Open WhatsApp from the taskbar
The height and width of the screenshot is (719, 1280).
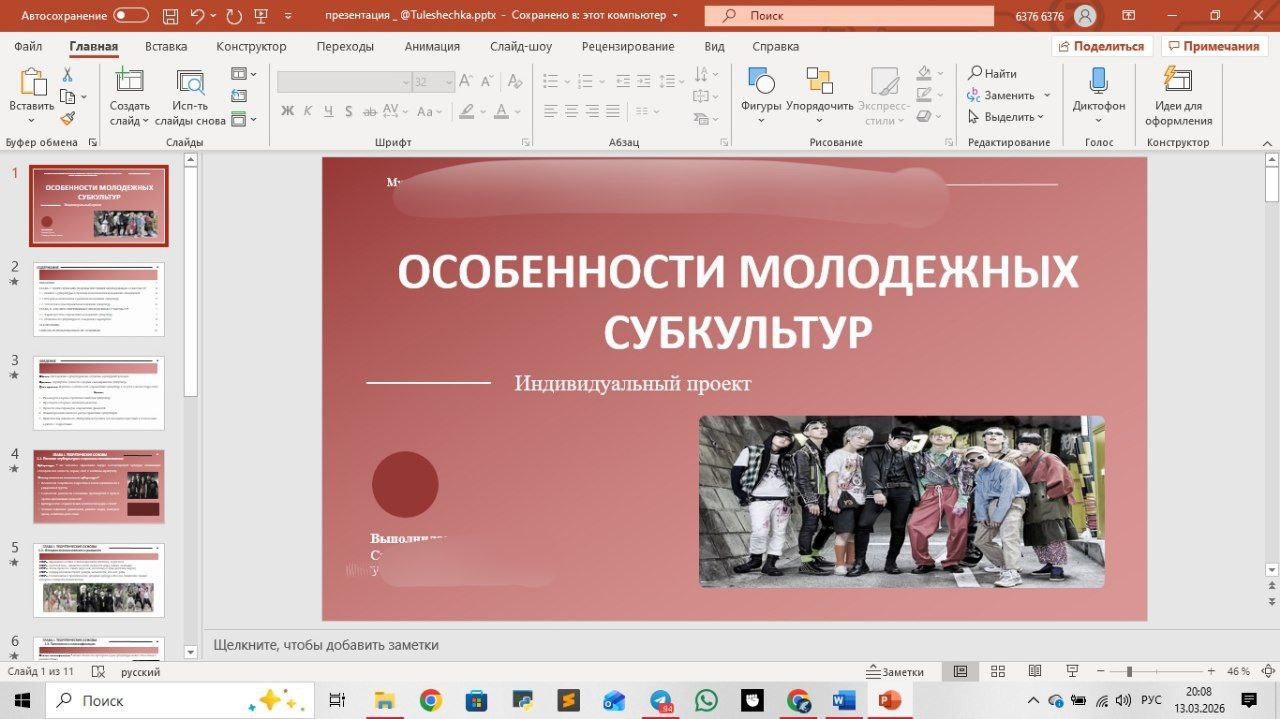pos(706,701)
